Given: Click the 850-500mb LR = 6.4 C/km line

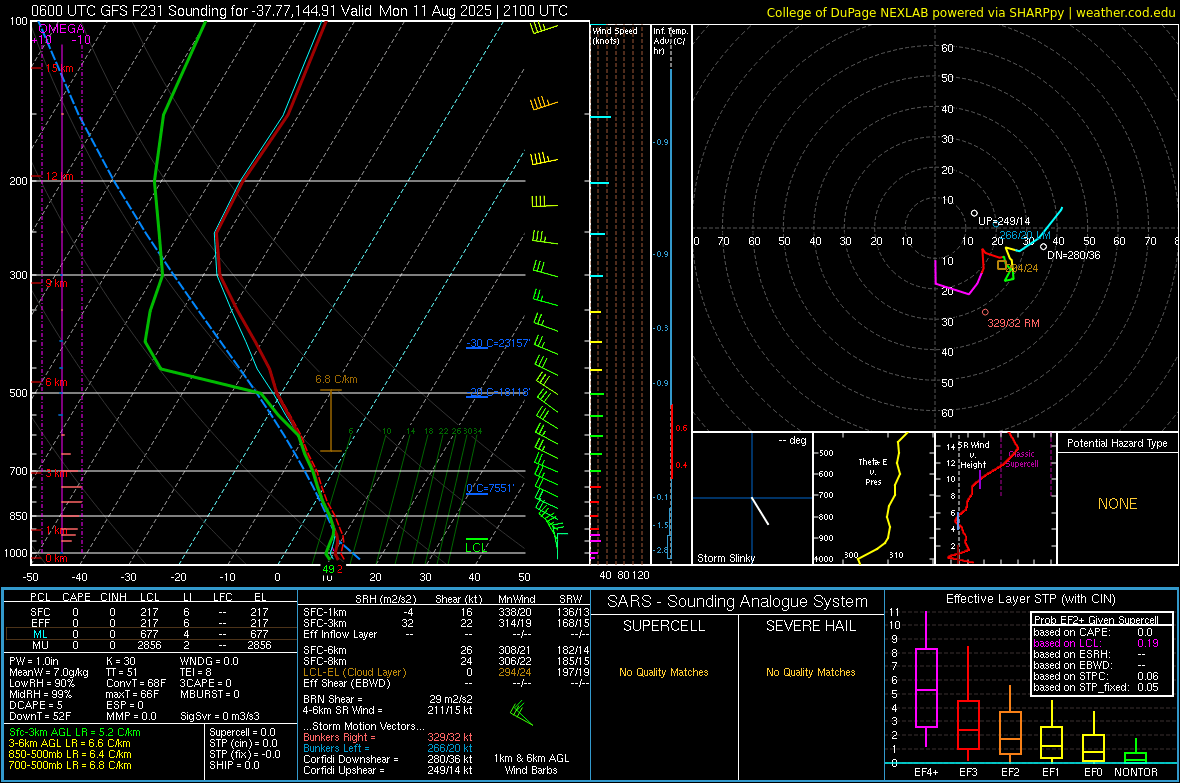Looking at the screenshot, I should (x=70, y=754).
